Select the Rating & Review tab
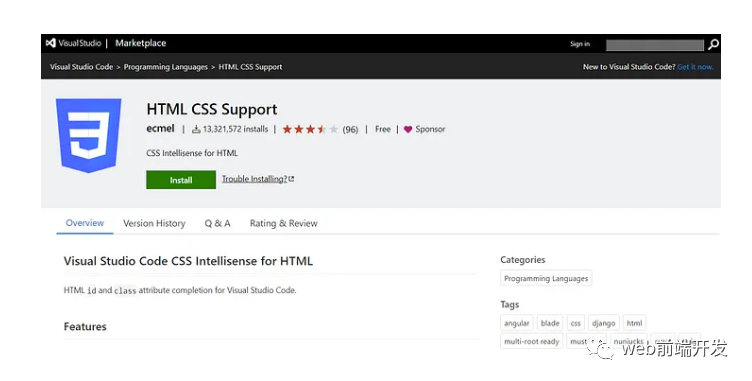This screenshot has width=752, height=381. pyautogui.click(x=283, y=223)
